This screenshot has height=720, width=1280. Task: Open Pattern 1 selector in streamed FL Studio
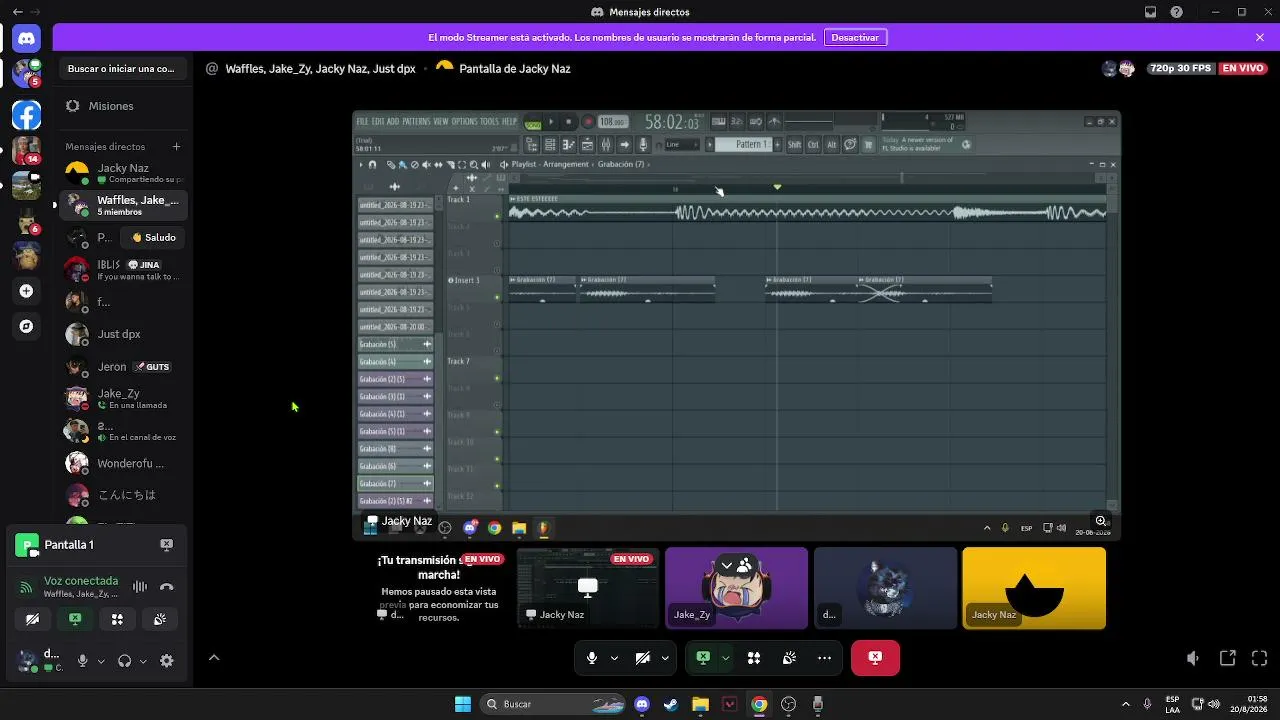pos(745,144)
